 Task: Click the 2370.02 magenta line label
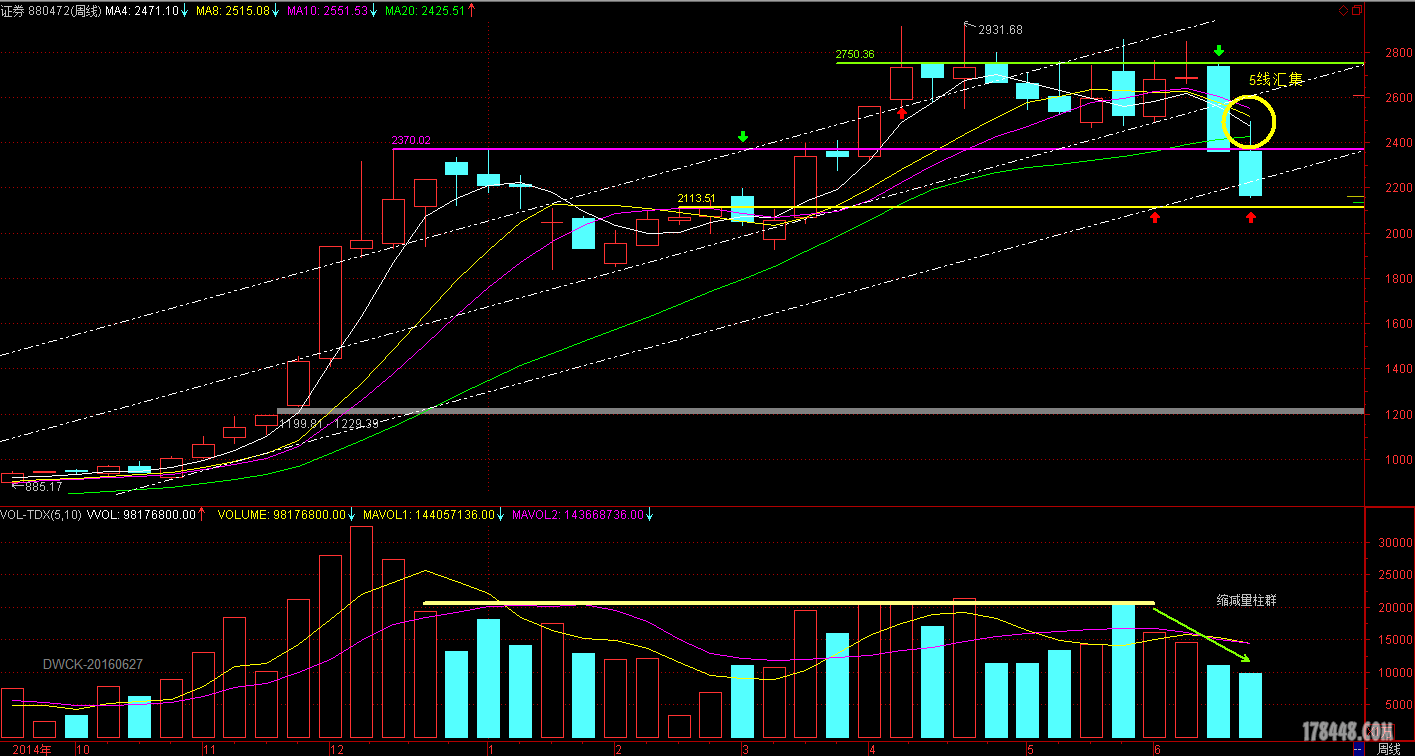tap(411, 141)
